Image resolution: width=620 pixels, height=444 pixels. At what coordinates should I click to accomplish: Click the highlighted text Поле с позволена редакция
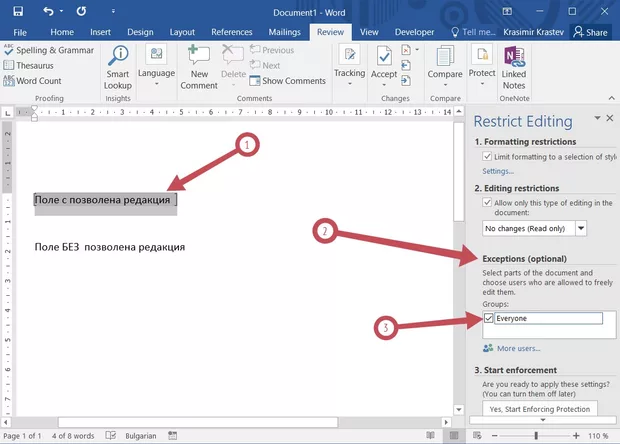coord(102,201)
